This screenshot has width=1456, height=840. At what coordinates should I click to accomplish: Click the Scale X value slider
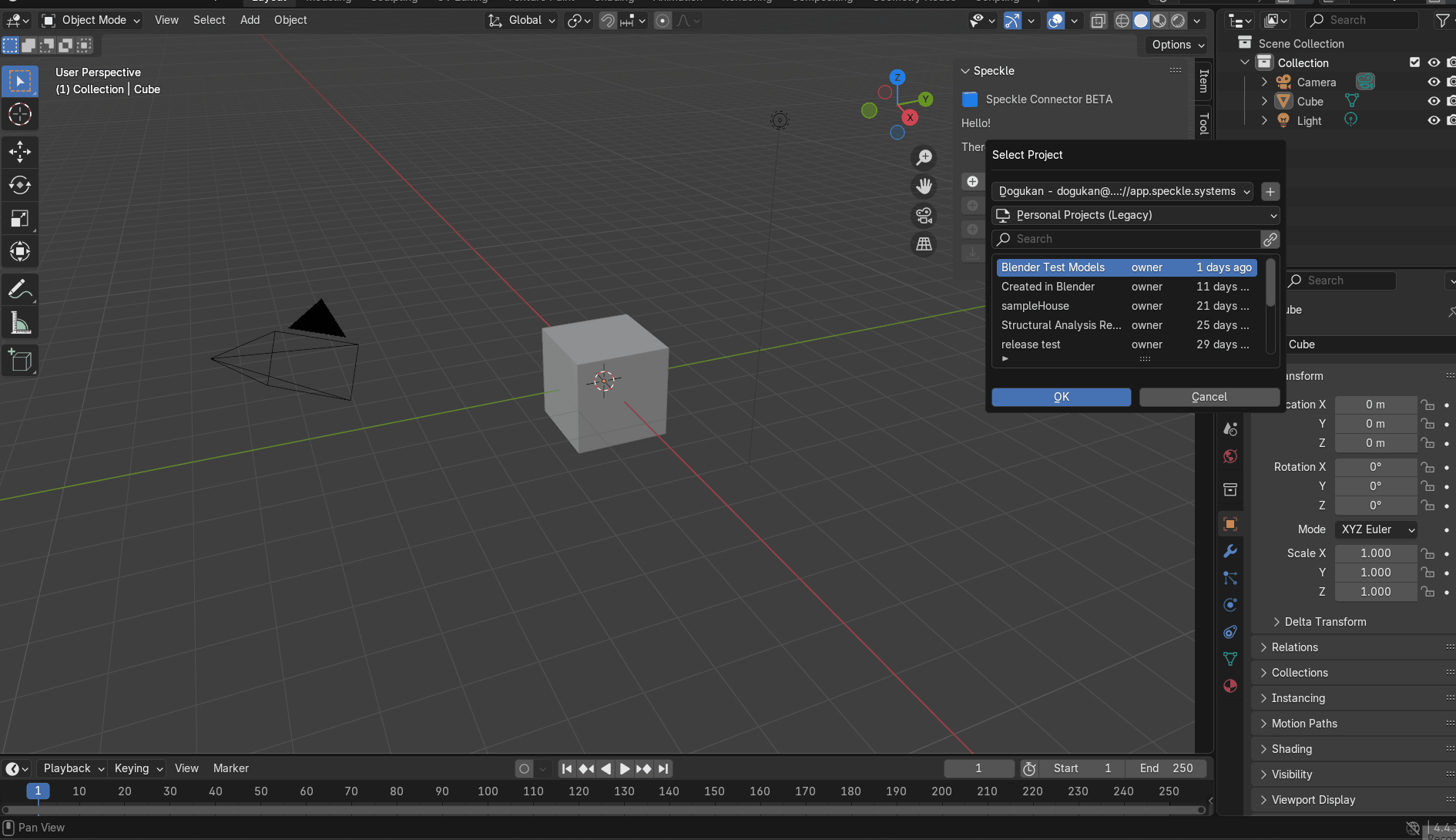tap(1376, 553)
